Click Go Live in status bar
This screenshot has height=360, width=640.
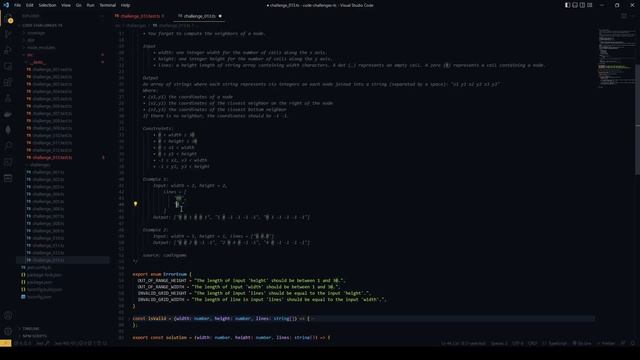[582, 343]
